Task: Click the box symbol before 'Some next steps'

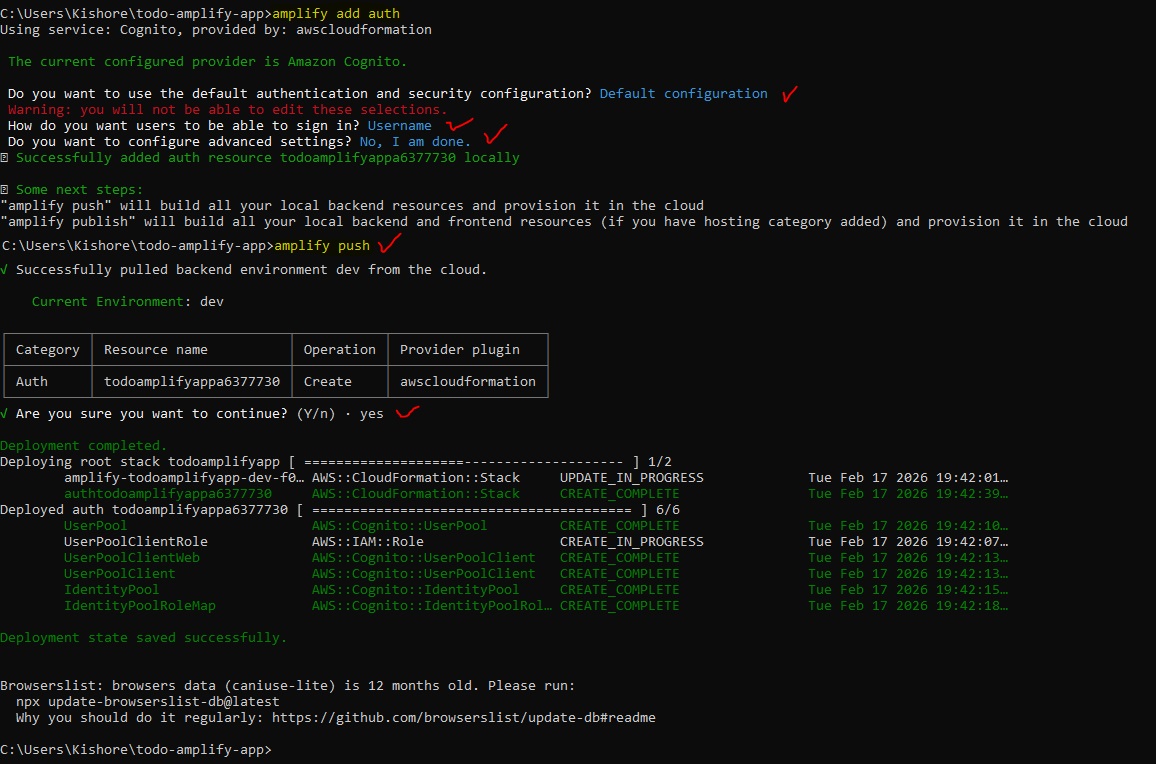Action: 5,190
